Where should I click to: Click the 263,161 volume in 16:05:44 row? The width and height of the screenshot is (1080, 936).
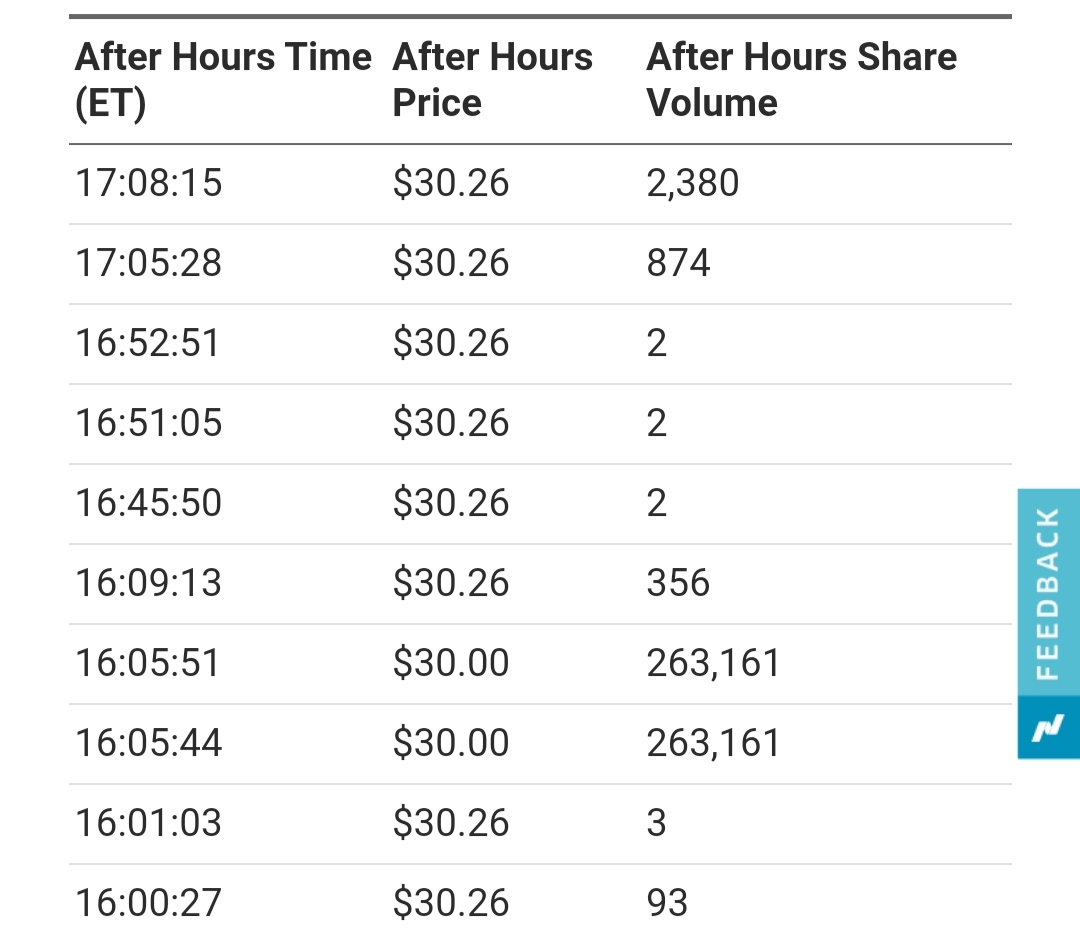pyautogui.click(x=713, y=743)
